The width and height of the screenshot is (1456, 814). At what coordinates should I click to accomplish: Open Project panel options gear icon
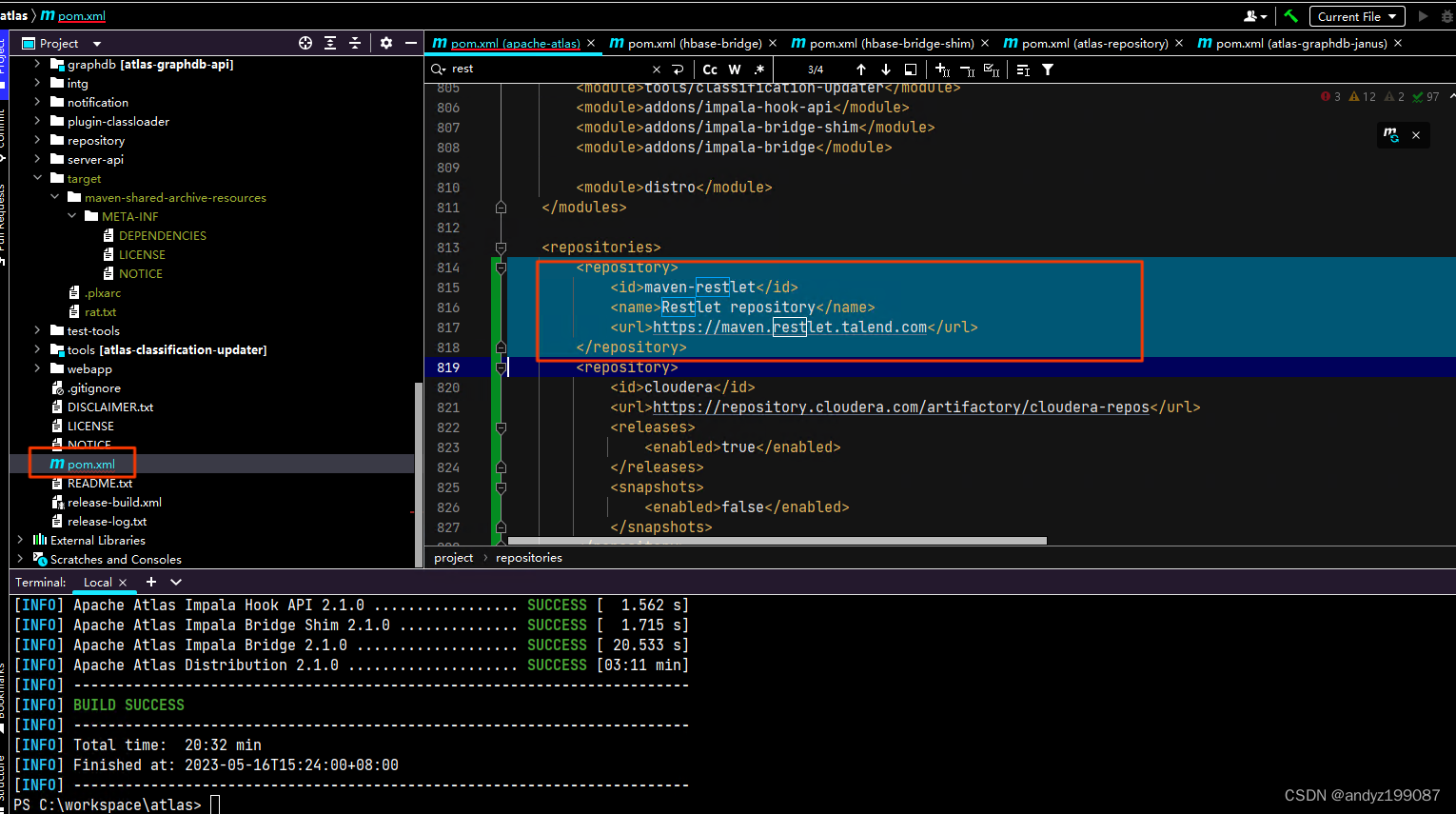385,43
